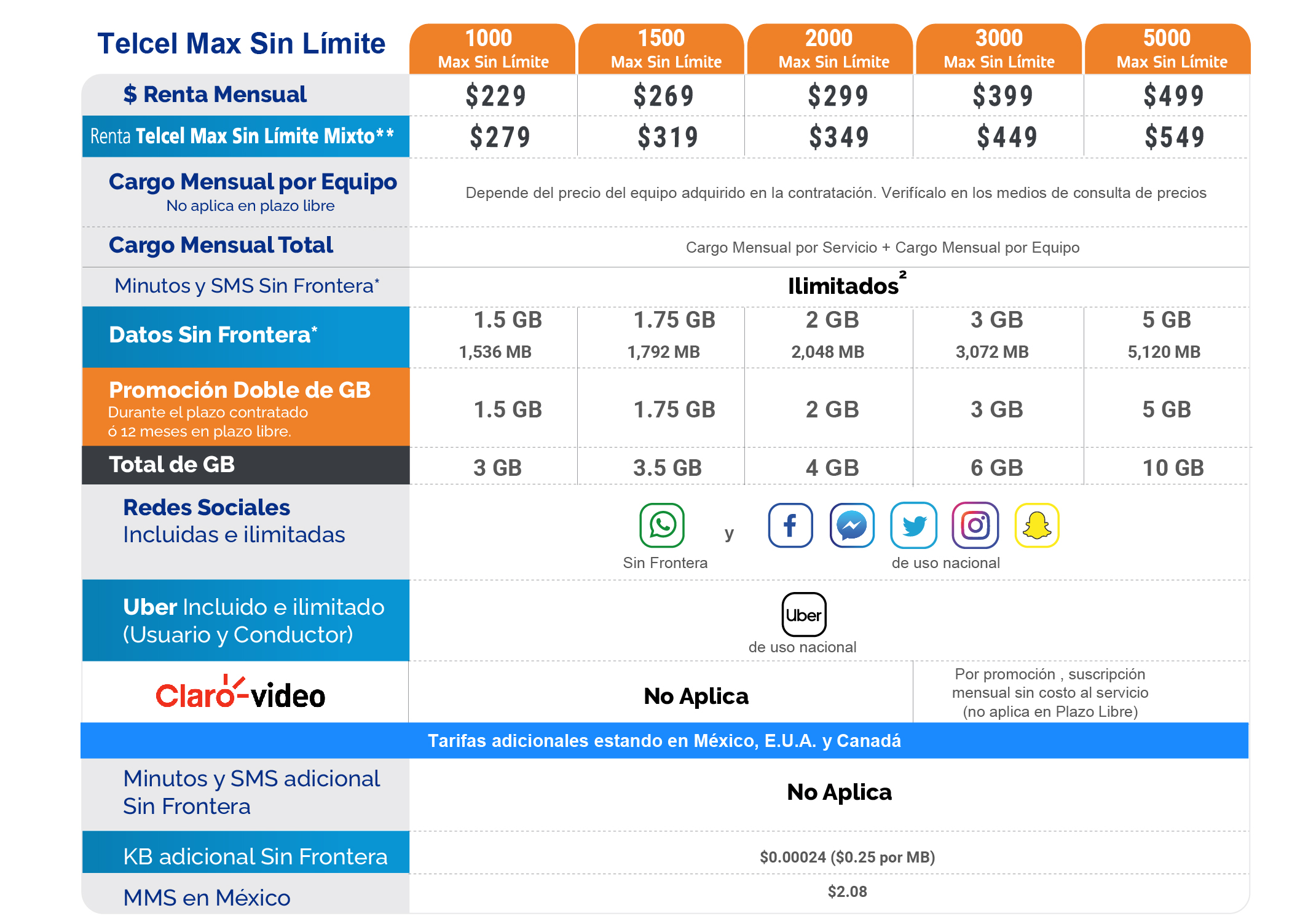
Task: Enable the 3000 Max Sin Límite plan
Action: click(x=998, y=48)
